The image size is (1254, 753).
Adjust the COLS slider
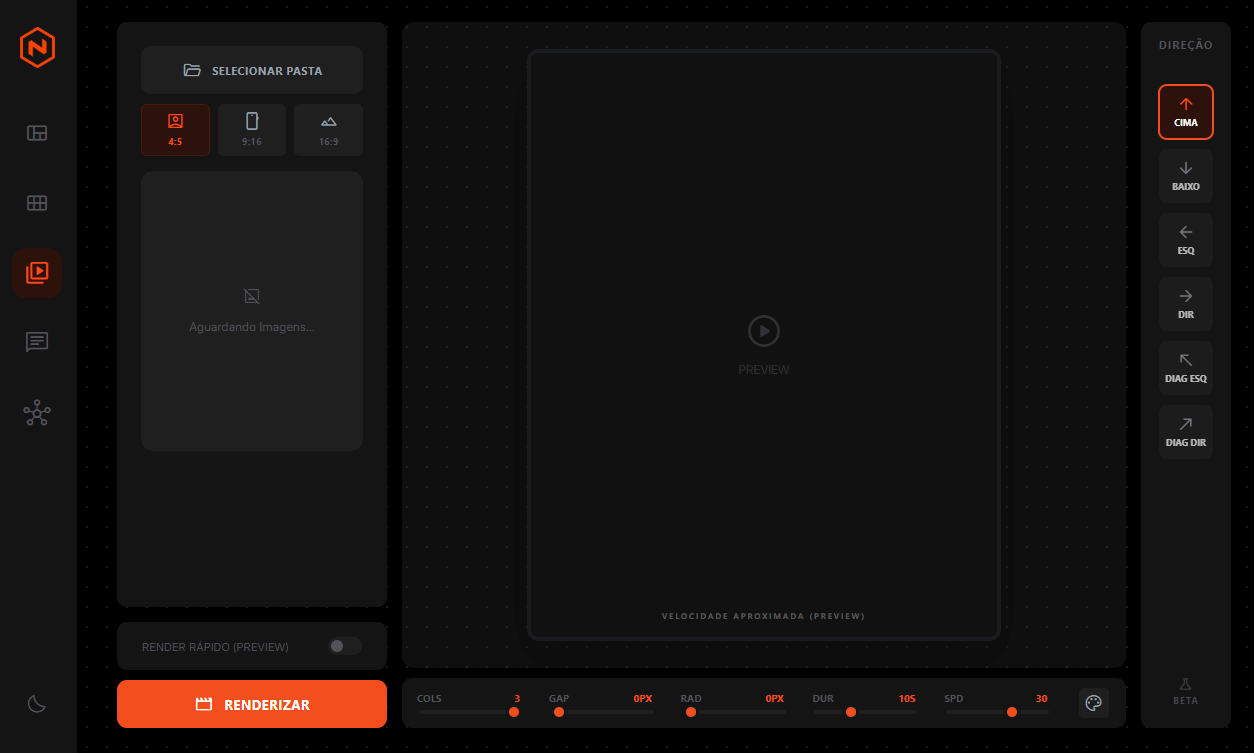468,712
